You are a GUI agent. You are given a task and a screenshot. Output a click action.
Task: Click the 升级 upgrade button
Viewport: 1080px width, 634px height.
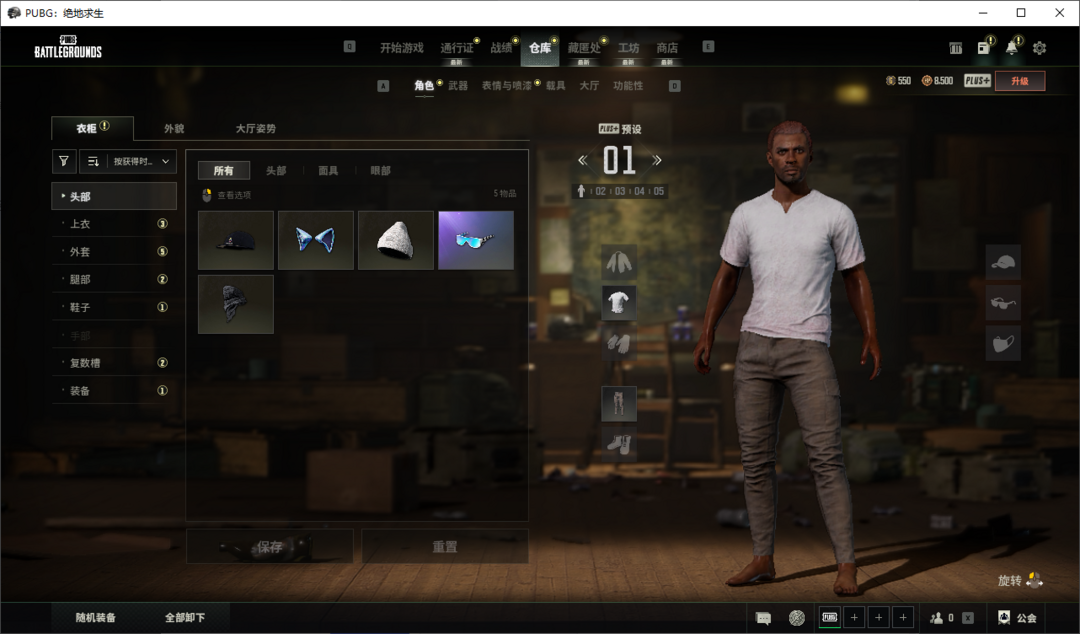pos(1020,81)
